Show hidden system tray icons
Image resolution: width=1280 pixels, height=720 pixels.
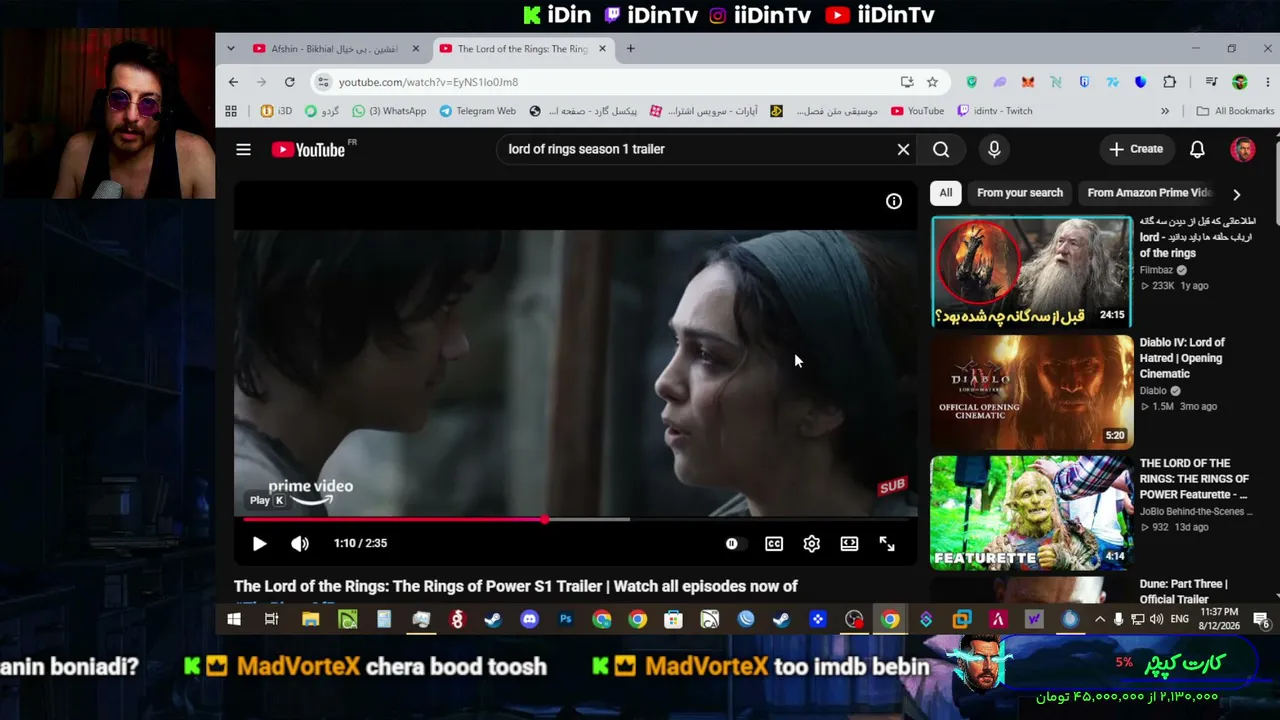coord(1100,620)
